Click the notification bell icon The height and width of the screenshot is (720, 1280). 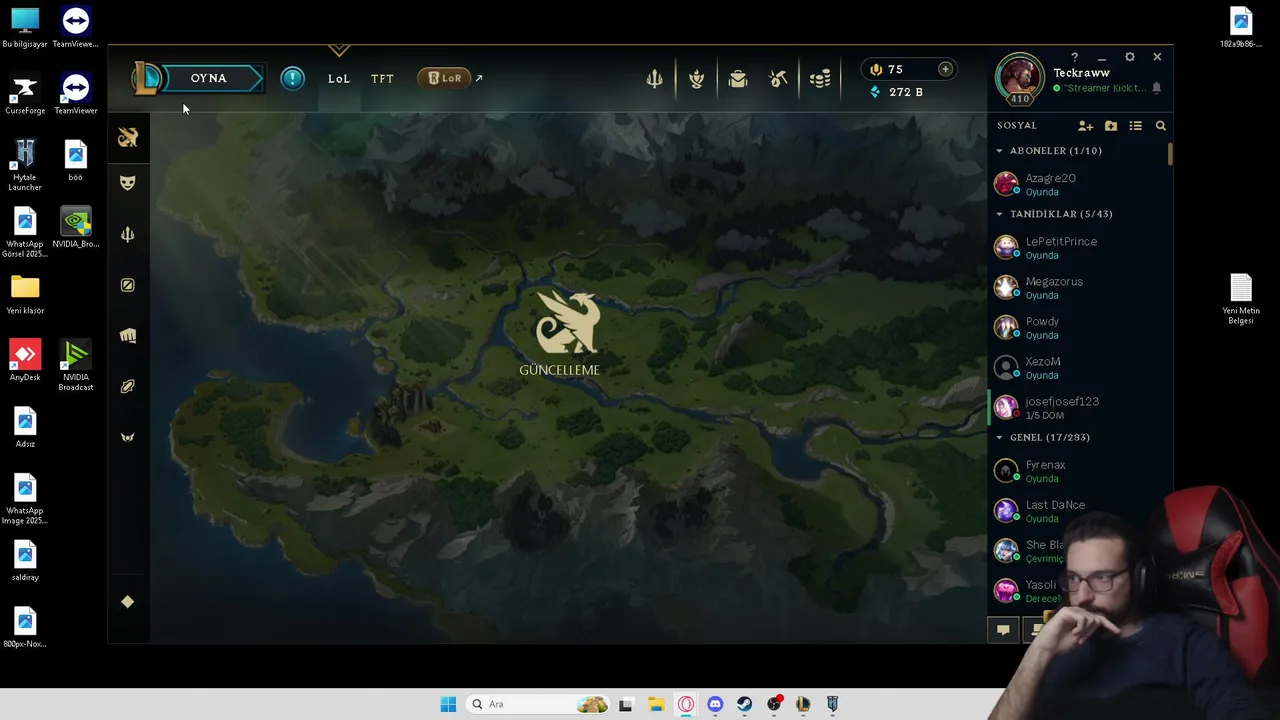pyautogui.click(x=1156, y=88)
